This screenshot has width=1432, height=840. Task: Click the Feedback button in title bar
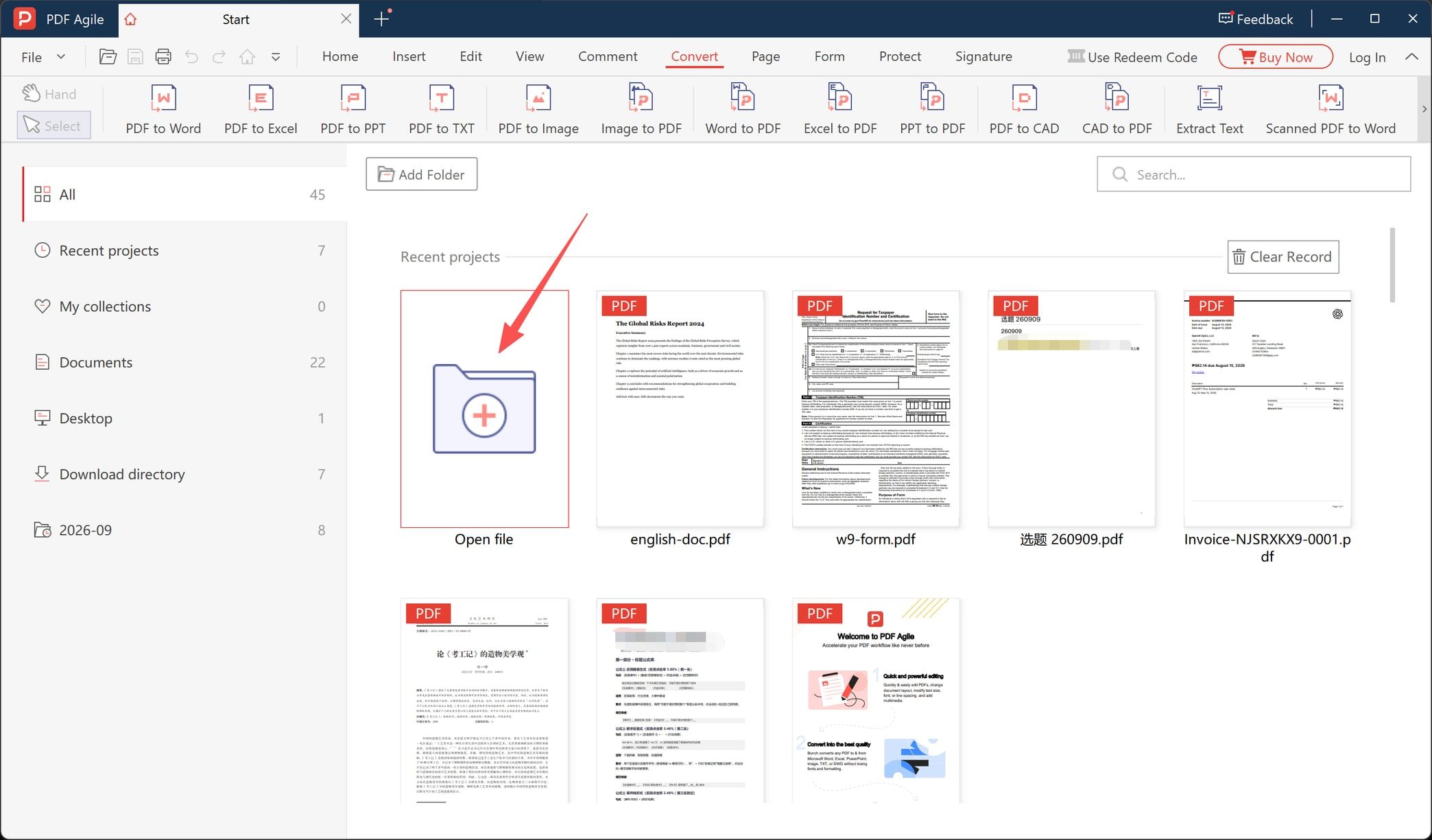(x=1256, y=19)
